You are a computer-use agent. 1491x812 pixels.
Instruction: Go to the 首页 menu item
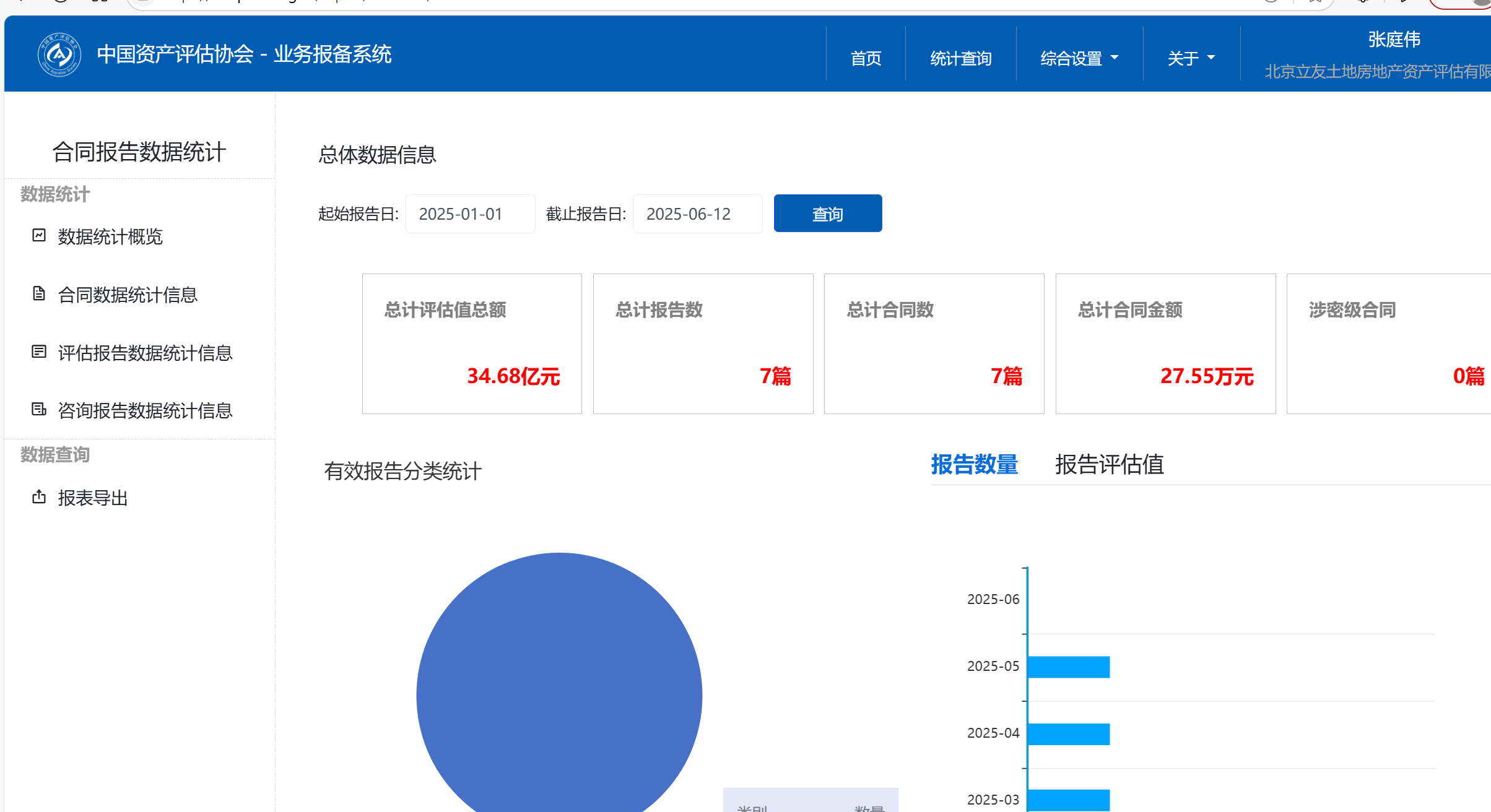pos(865,58)
